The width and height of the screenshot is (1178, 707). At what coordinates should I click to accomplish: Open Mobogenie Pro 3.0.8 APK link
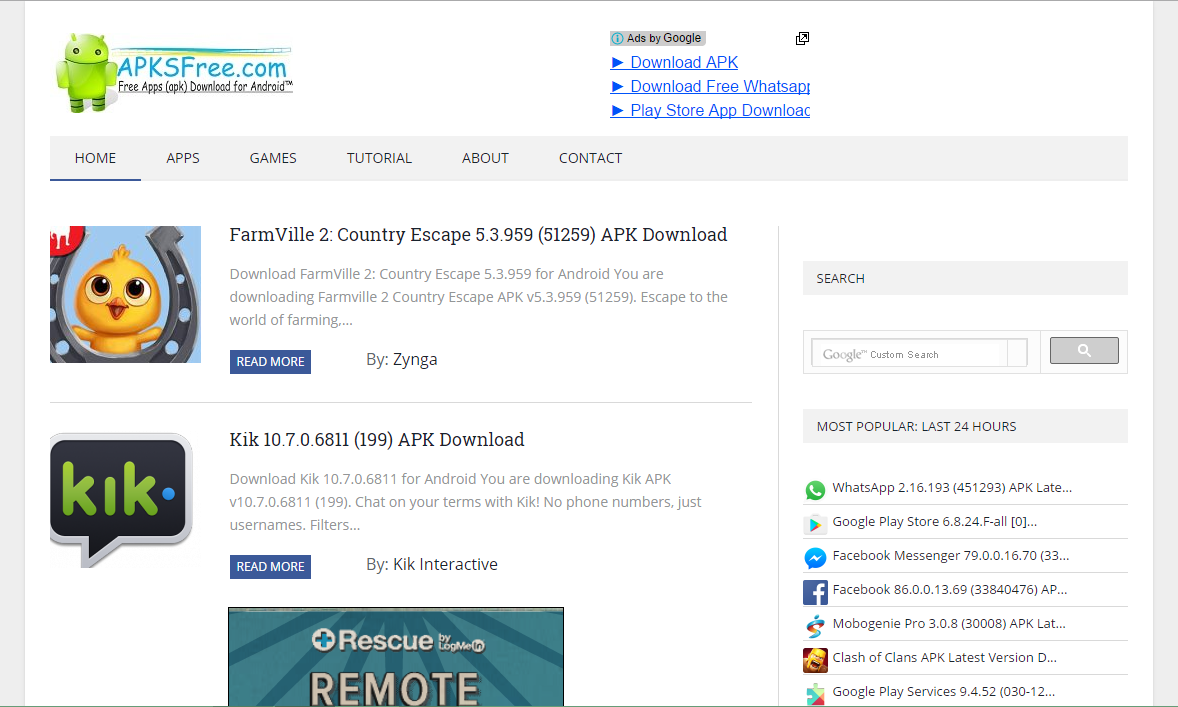click(x=949, y=624)
